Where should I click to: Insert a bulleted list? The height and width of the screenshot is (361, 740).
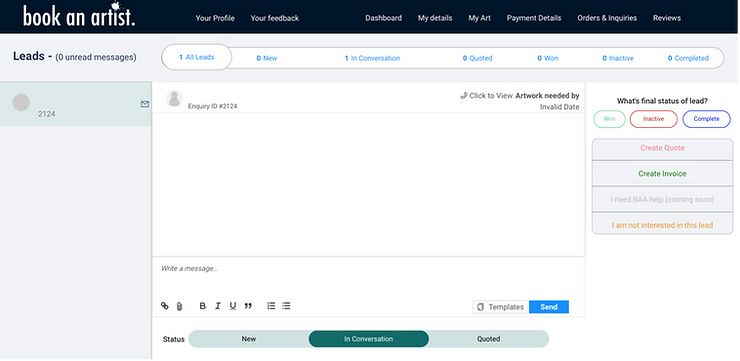286,306
